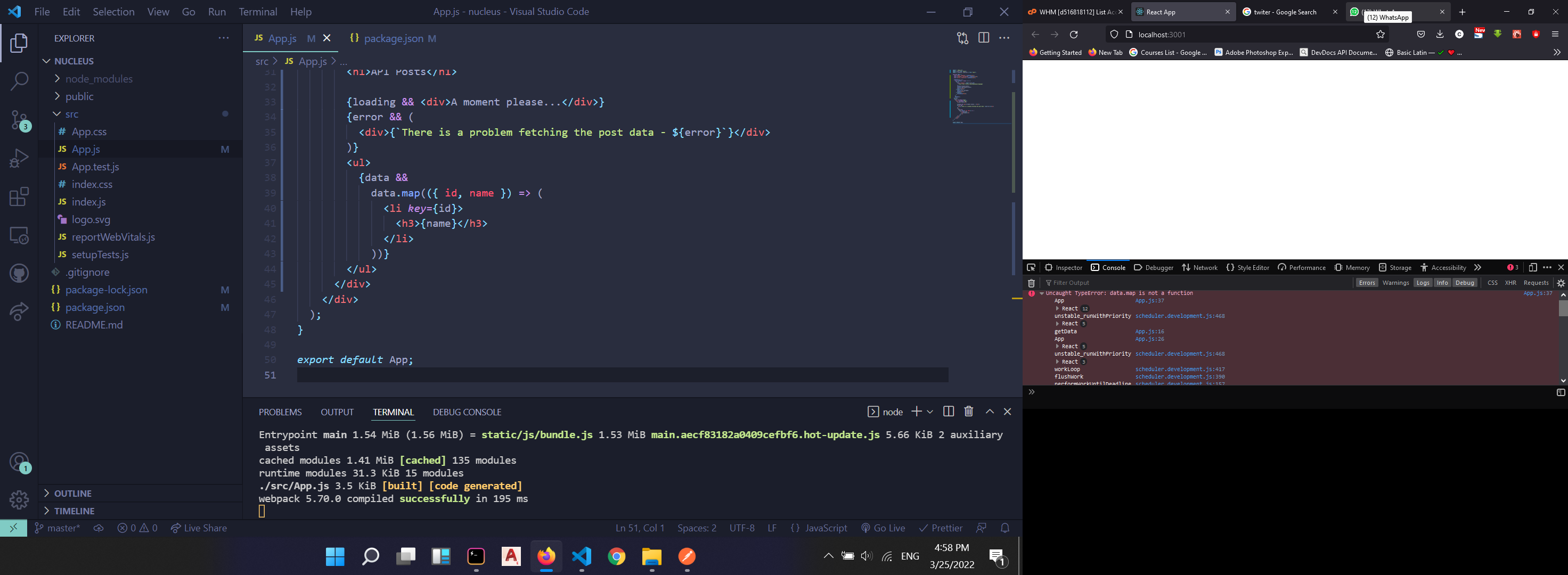The width and height of the screenshot is (1568, 575).
Task: Open App.js file in Explorer
Action: point(86,148)
